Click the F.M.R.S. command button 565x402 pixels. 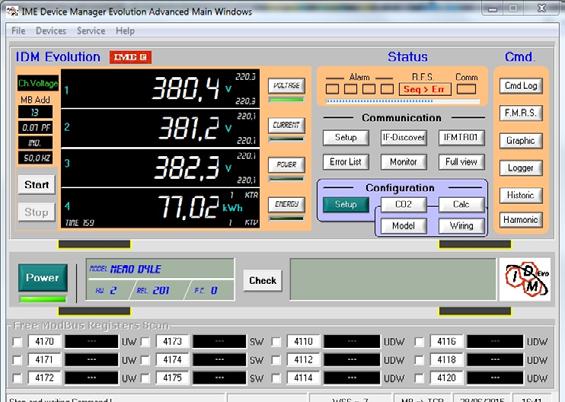pyautogui.click(x=521, y=113)
